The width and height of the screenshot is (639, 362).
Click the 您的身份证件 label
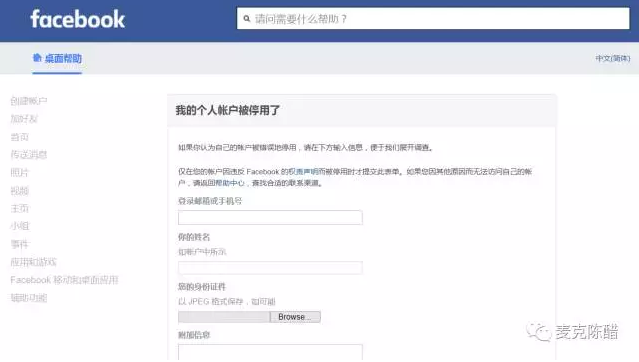(202, 287)
